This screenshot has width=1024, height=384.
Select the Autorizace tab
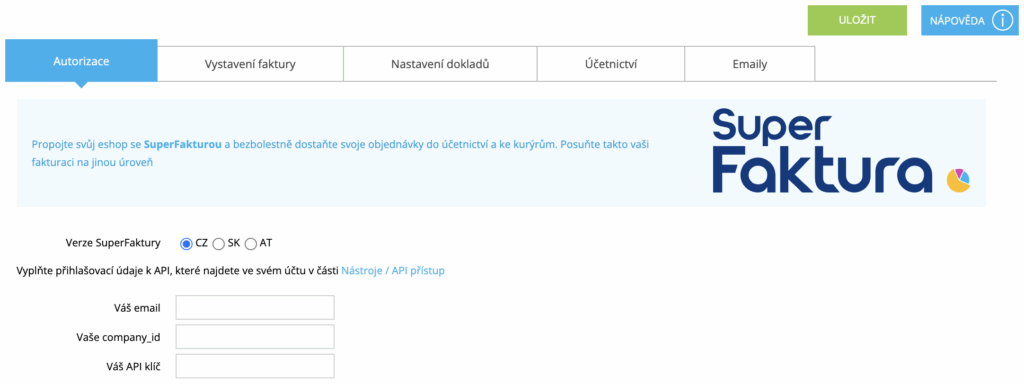81,61
